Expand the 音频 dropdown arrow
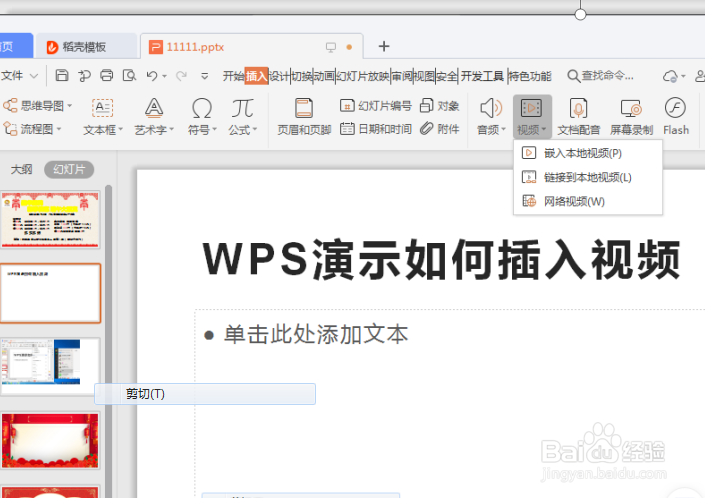Viewport: 705px width, 498px height. coord(504,130)
